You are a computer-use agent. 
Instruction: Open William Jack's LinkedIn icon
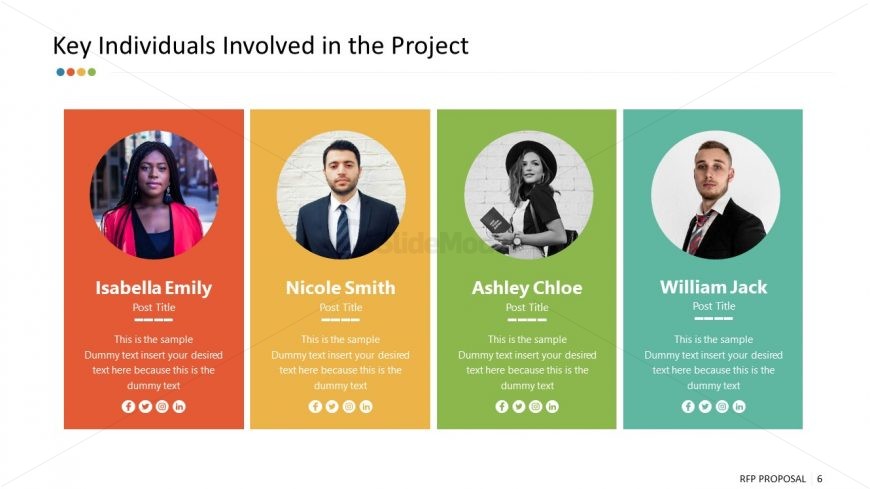tap(739, 406)
